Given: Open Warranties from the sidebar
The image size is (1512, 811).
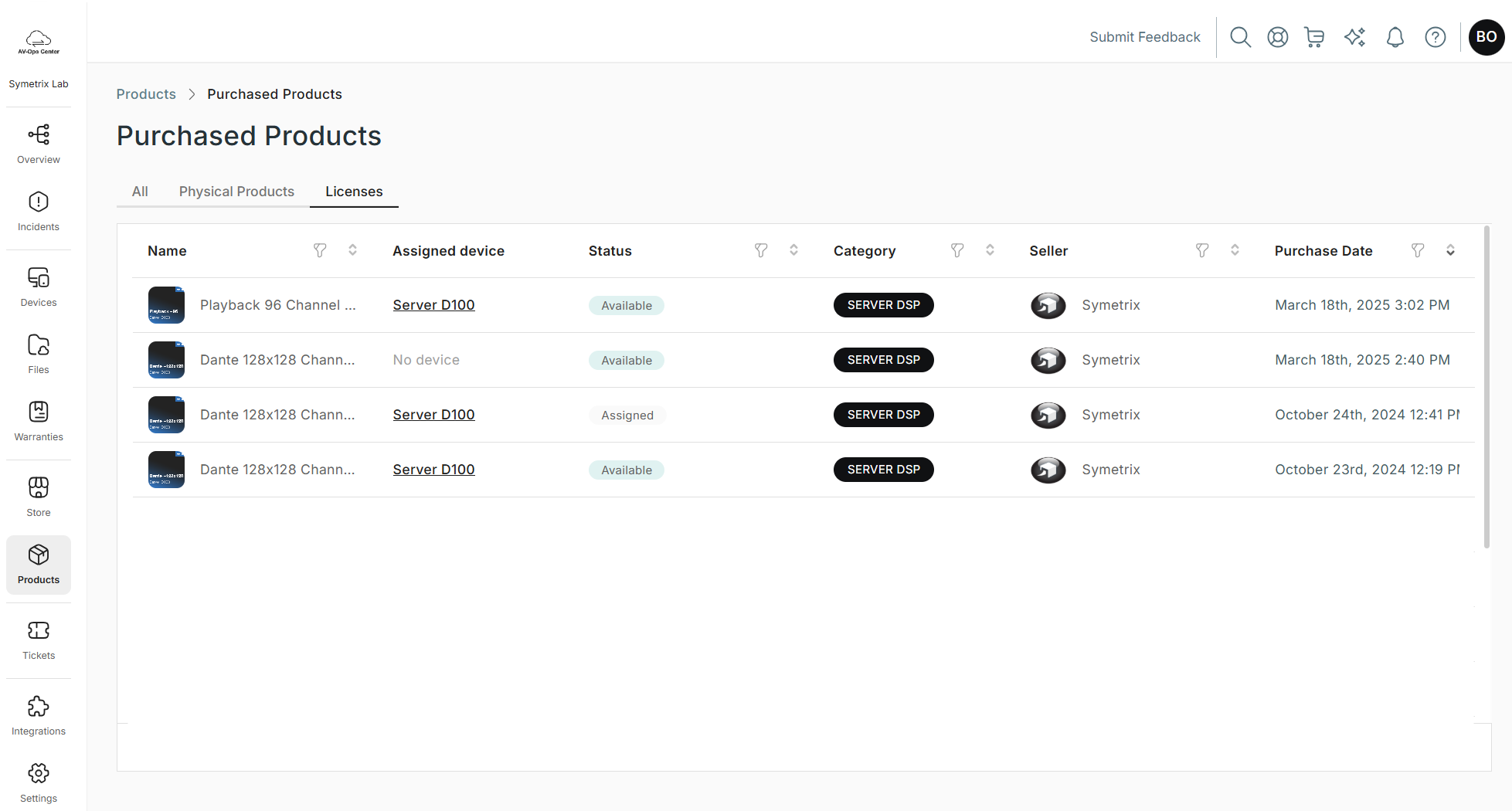Looking at the screenshot, I should click(39, 422).
